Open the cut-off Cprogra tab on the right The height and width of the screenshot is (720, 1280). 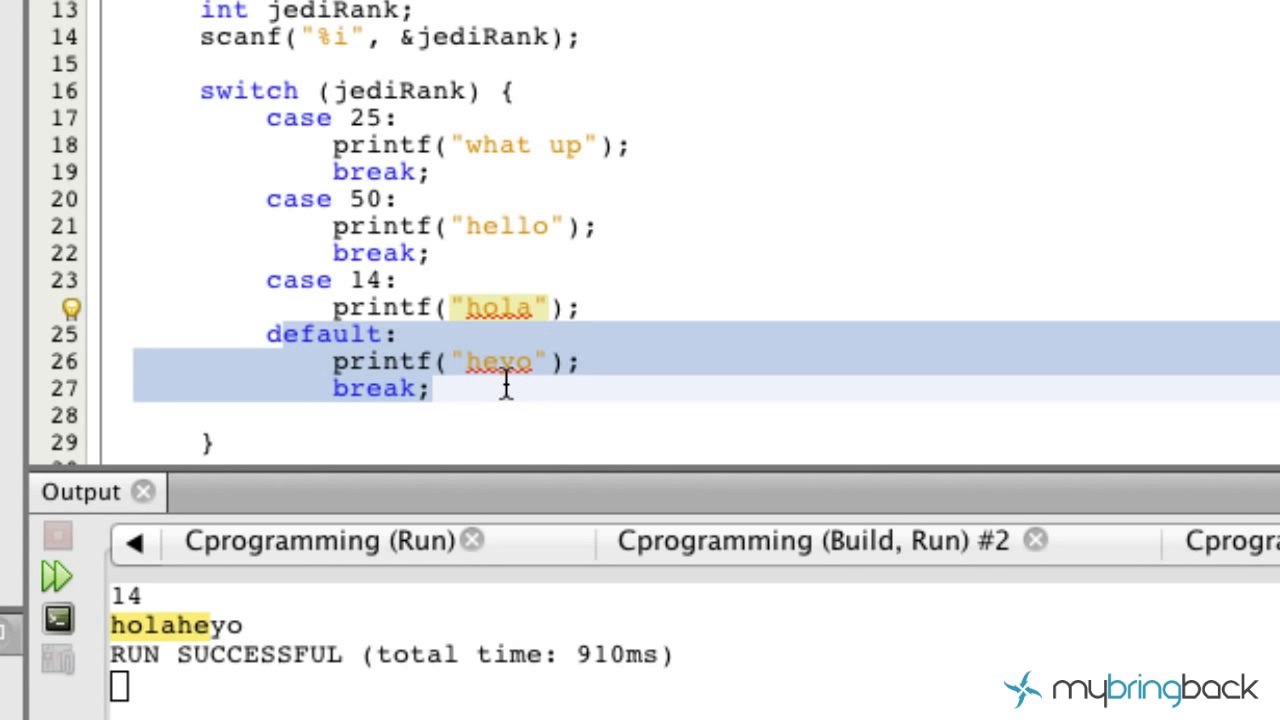click(x=1232, y=541)
